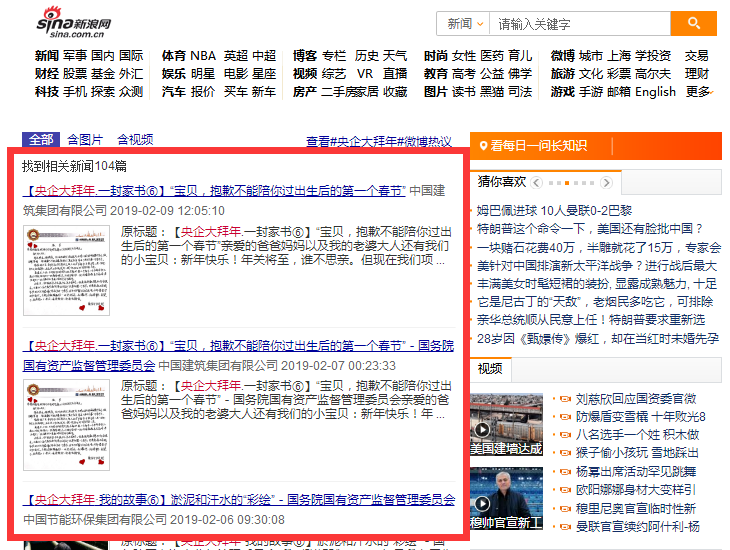
Task: Click the orange search magnifier button
Action: point(694,23)
